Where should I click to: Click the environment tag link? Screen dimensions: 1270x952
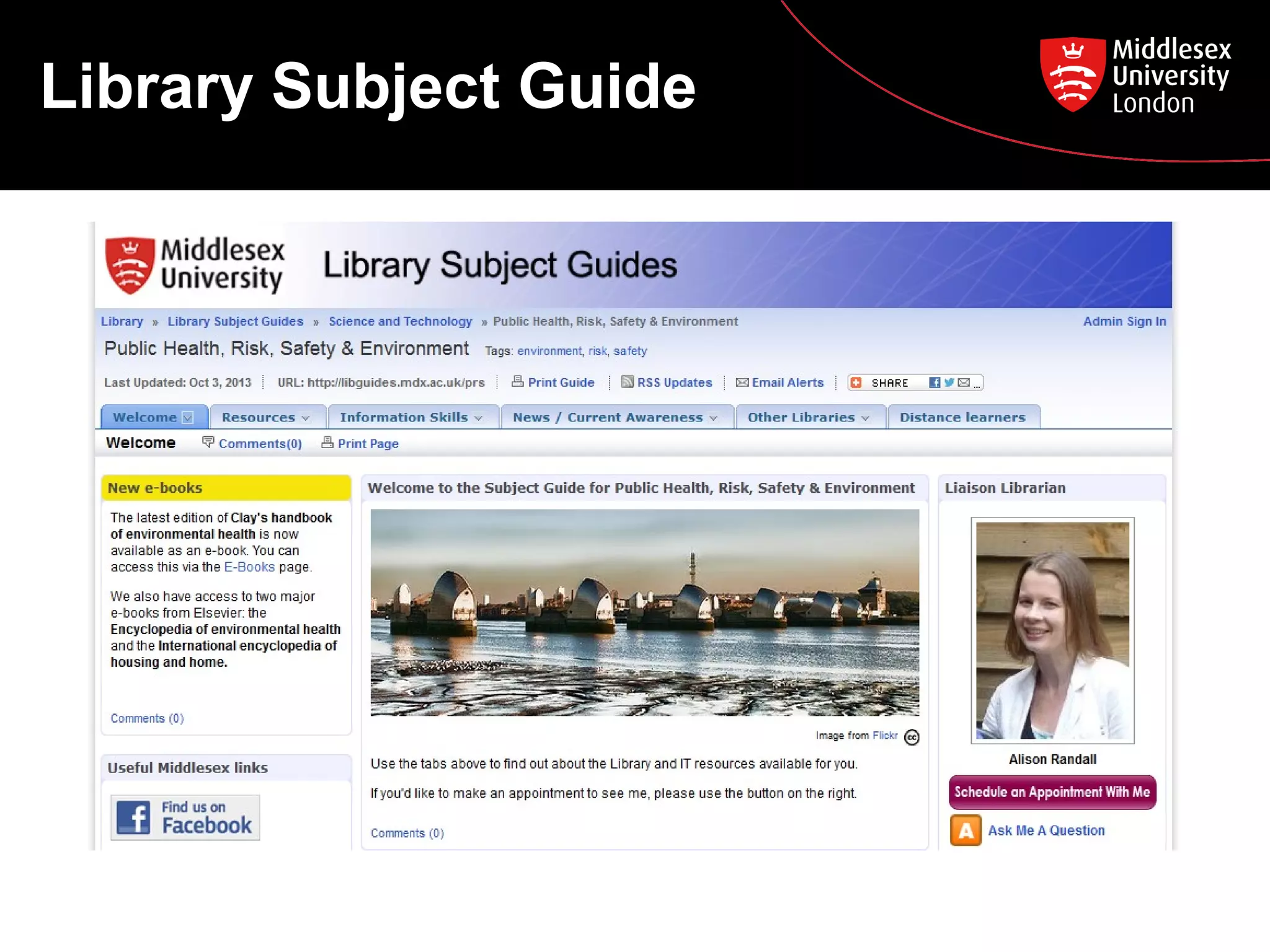click(x=549, y=351)
